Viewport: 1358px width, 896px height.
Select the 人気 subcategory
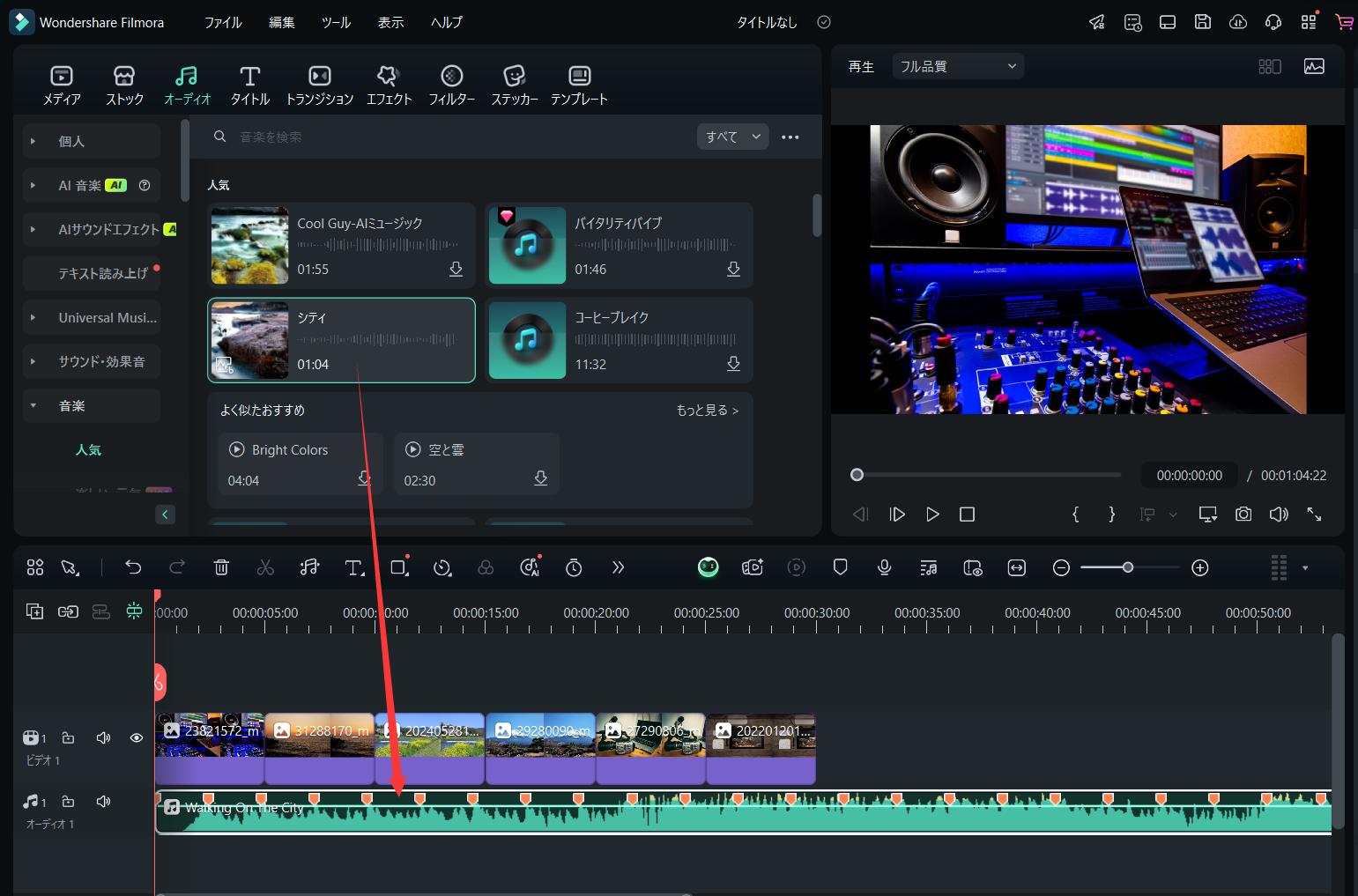tap(88, 449)
